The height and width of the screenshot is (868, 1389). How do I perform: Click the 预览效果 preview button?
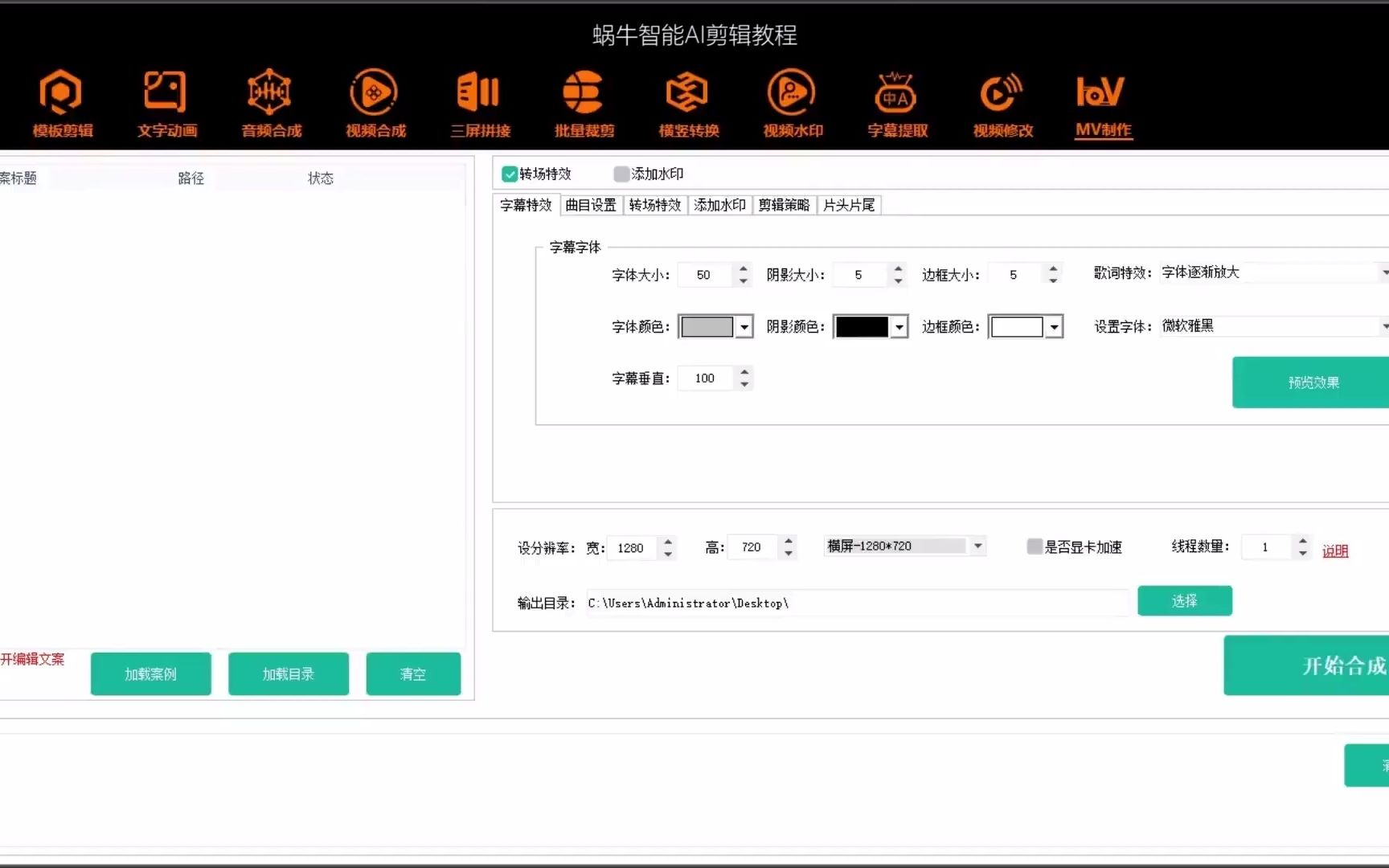coord(1310,383)
